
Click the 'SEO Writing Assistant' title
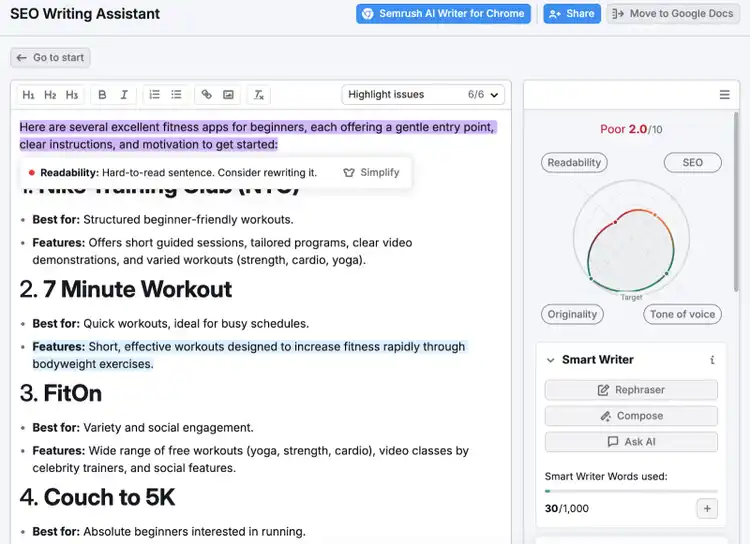pyautogui.click(x=85, y=14)
